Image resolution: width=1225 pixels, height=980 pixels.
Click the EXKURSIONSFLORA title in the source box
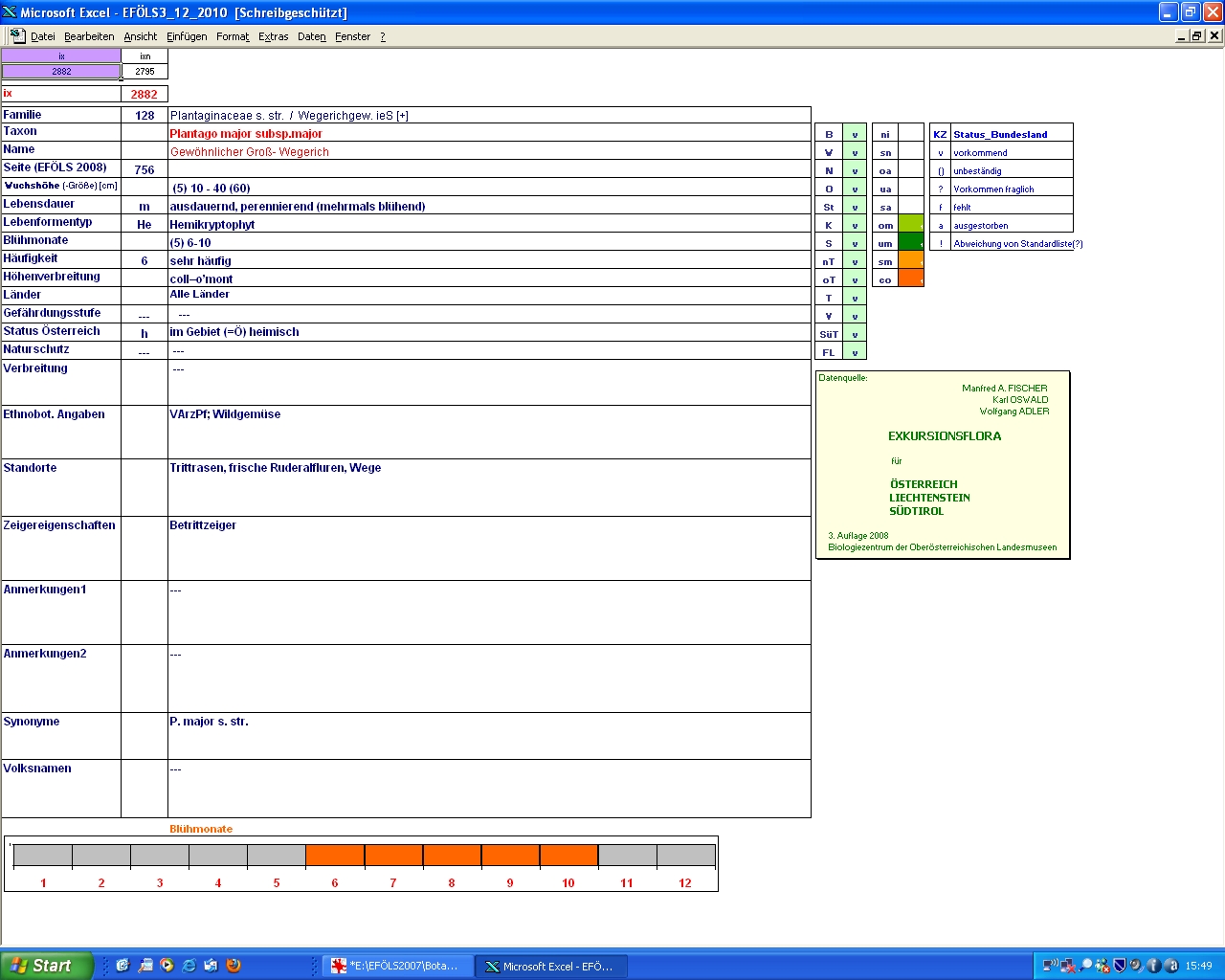[945, 435]
